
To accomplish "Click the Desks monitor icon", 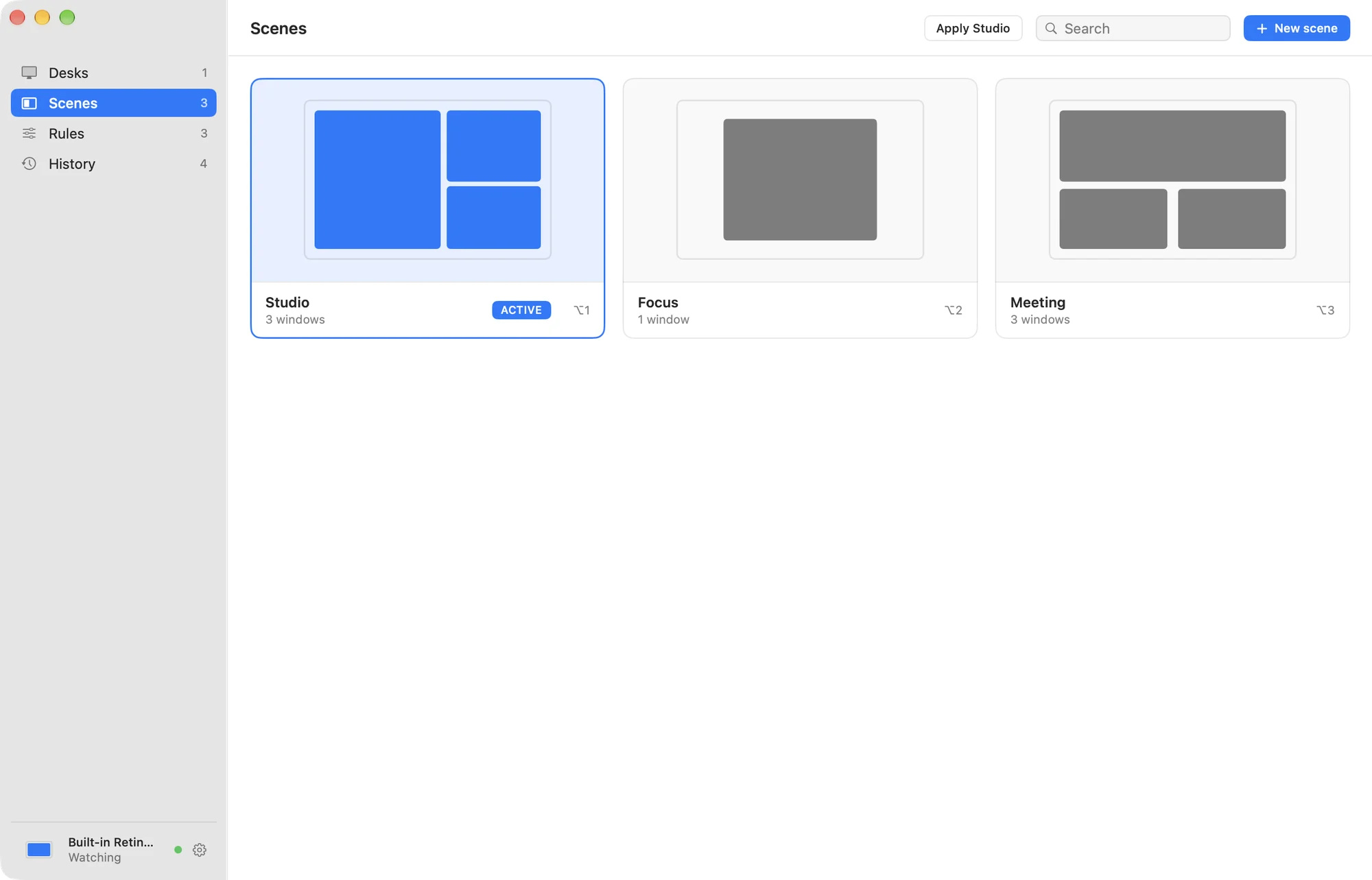I will click(29, 73).
